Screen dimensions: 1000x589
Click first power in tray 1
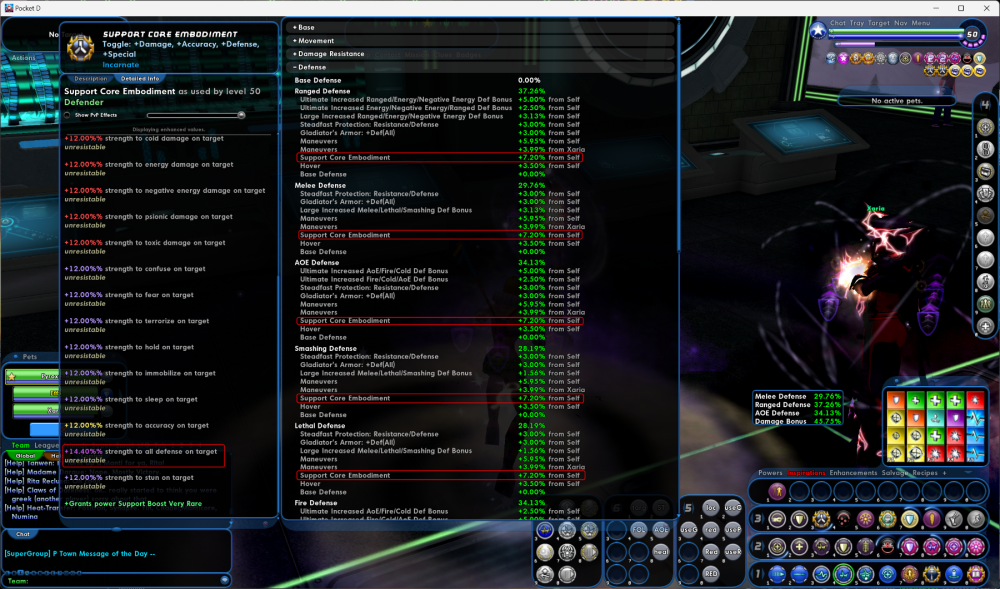777,574
